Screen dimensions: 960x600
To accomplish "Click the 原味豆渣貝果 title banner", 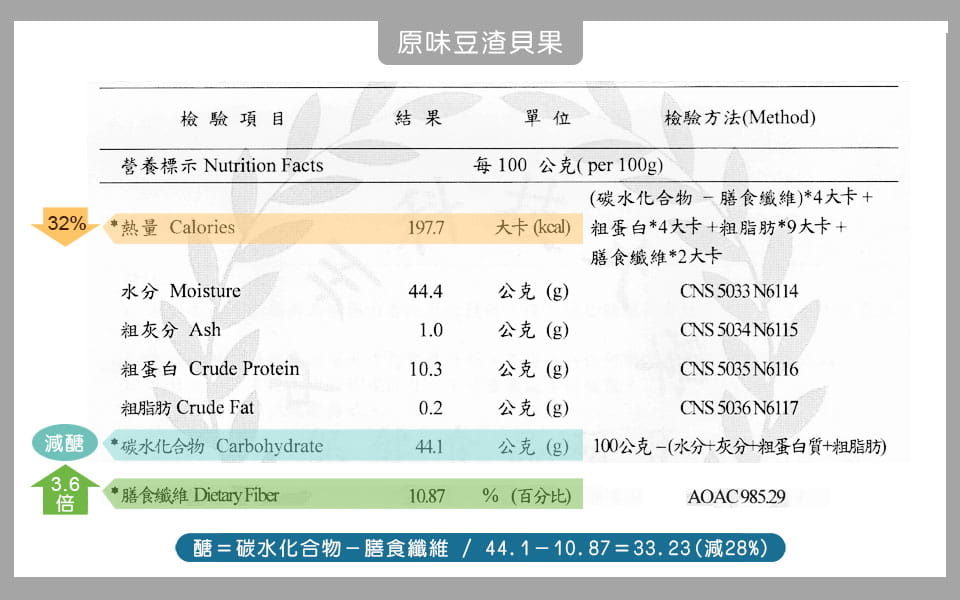I will coord(480,42).
